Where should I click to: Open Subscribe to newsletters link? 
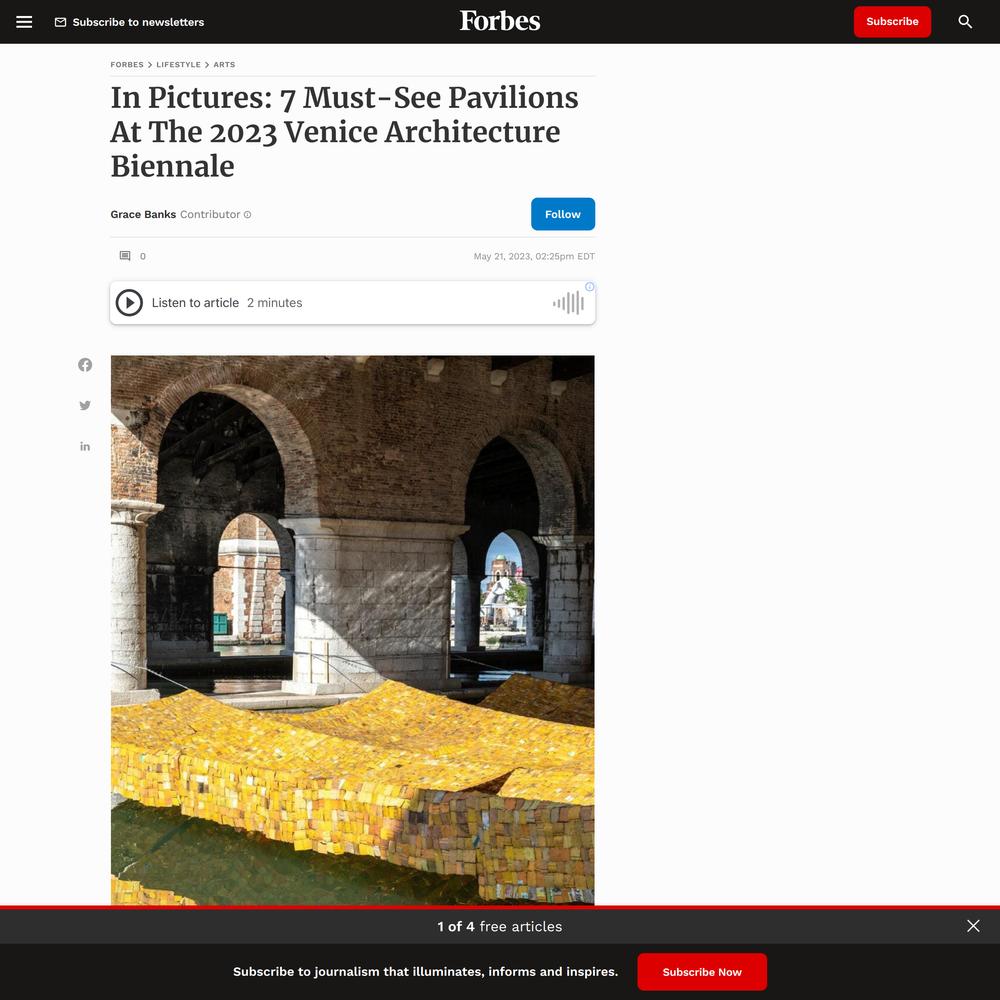coord(138,22)
